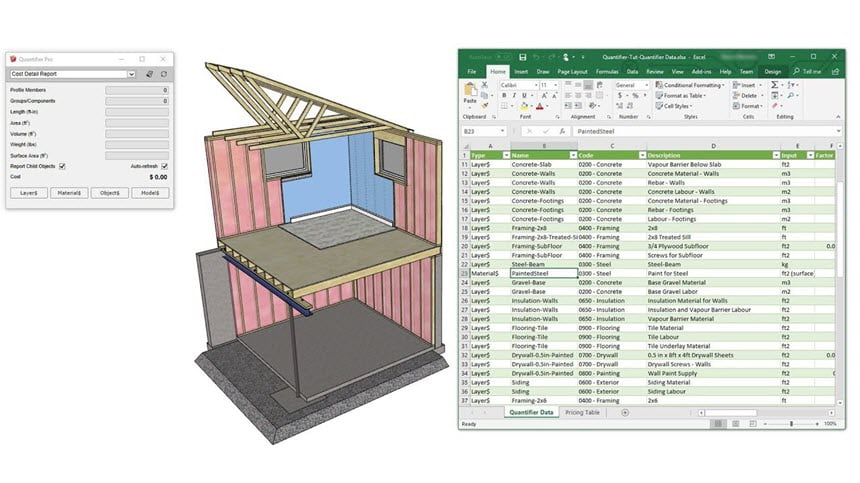Click the Align Left icon in Excel

[x=568, y=95]
